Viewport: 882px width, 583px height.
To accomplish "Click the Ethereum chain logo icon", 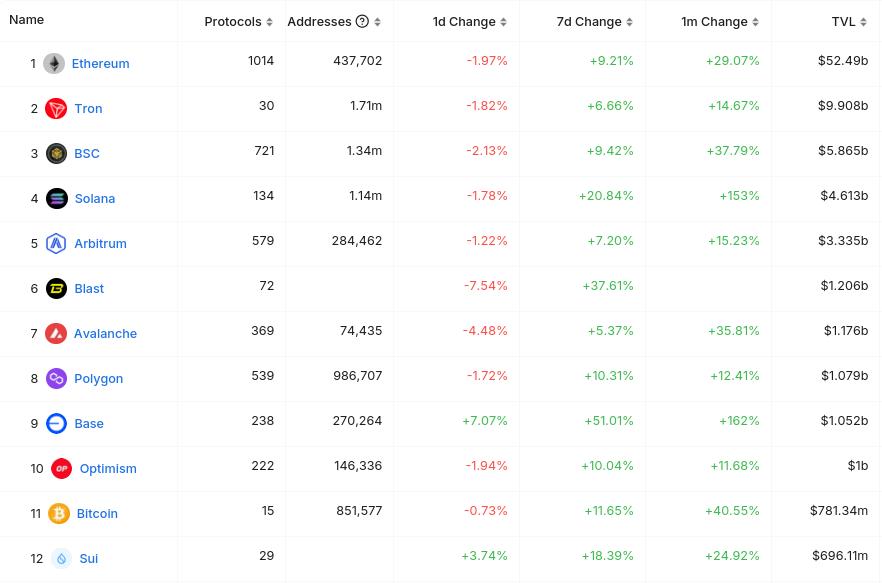I will click(x=54, y=63).
